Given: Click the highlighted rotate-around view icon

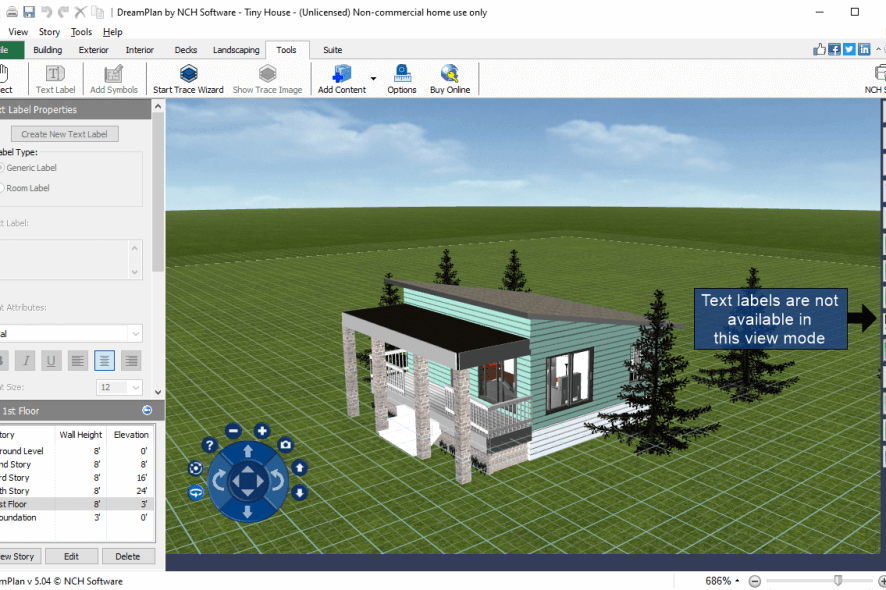Looking at the screenshot, I should (x=196, y=493).
